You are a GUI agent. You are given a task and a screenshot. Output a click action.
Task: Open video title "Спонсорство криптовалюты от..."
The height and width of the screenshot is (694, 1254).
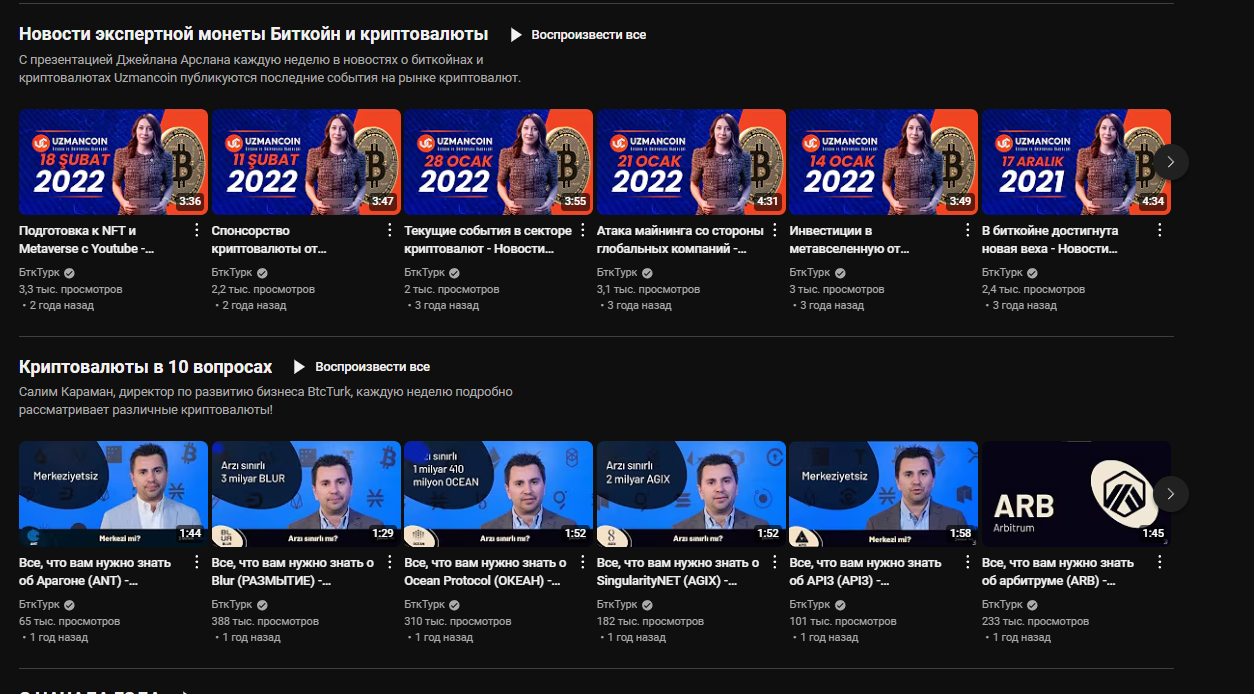coord(270,239)
